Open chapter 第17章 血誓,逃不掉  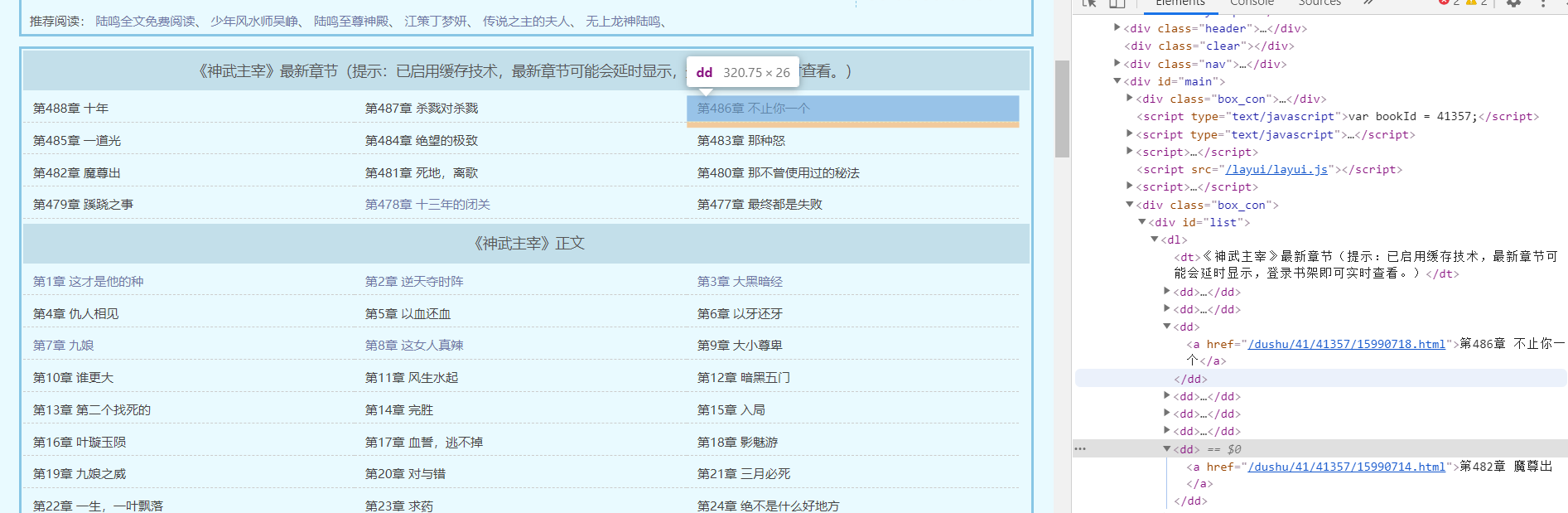click(x=424, y=443)
